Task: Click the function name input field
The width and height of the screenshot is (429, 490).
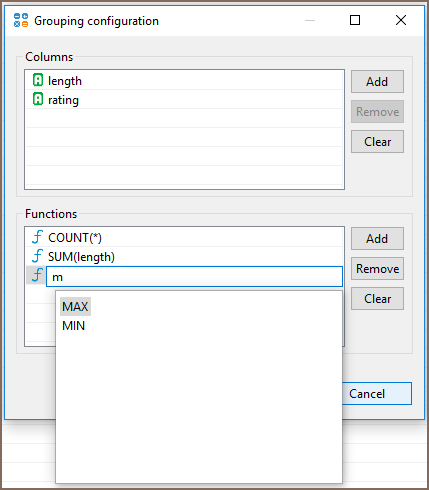Action: point(194,276)
